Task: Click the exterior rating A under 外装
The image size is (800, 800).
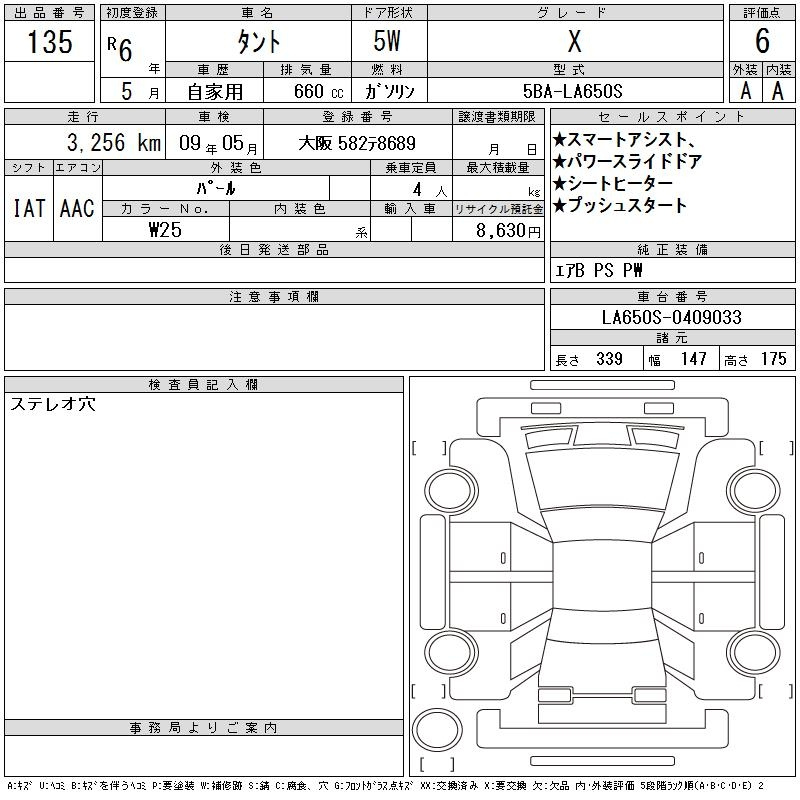Action: 745,91
